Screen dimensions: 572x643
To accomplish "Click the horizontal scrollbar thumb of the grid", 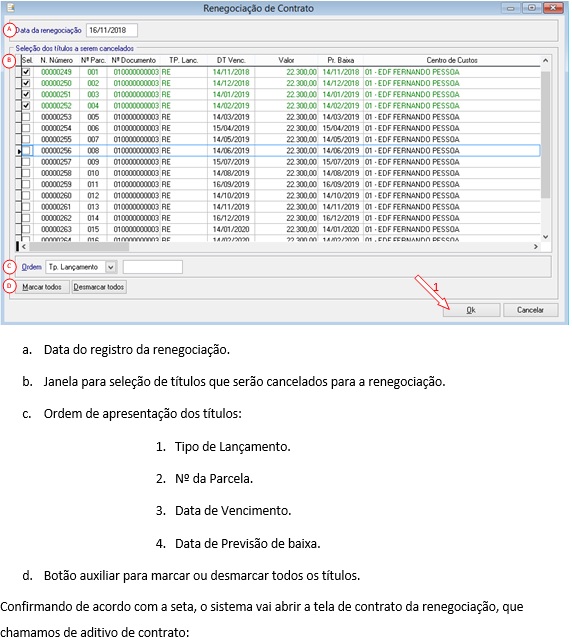I will 79,246.
